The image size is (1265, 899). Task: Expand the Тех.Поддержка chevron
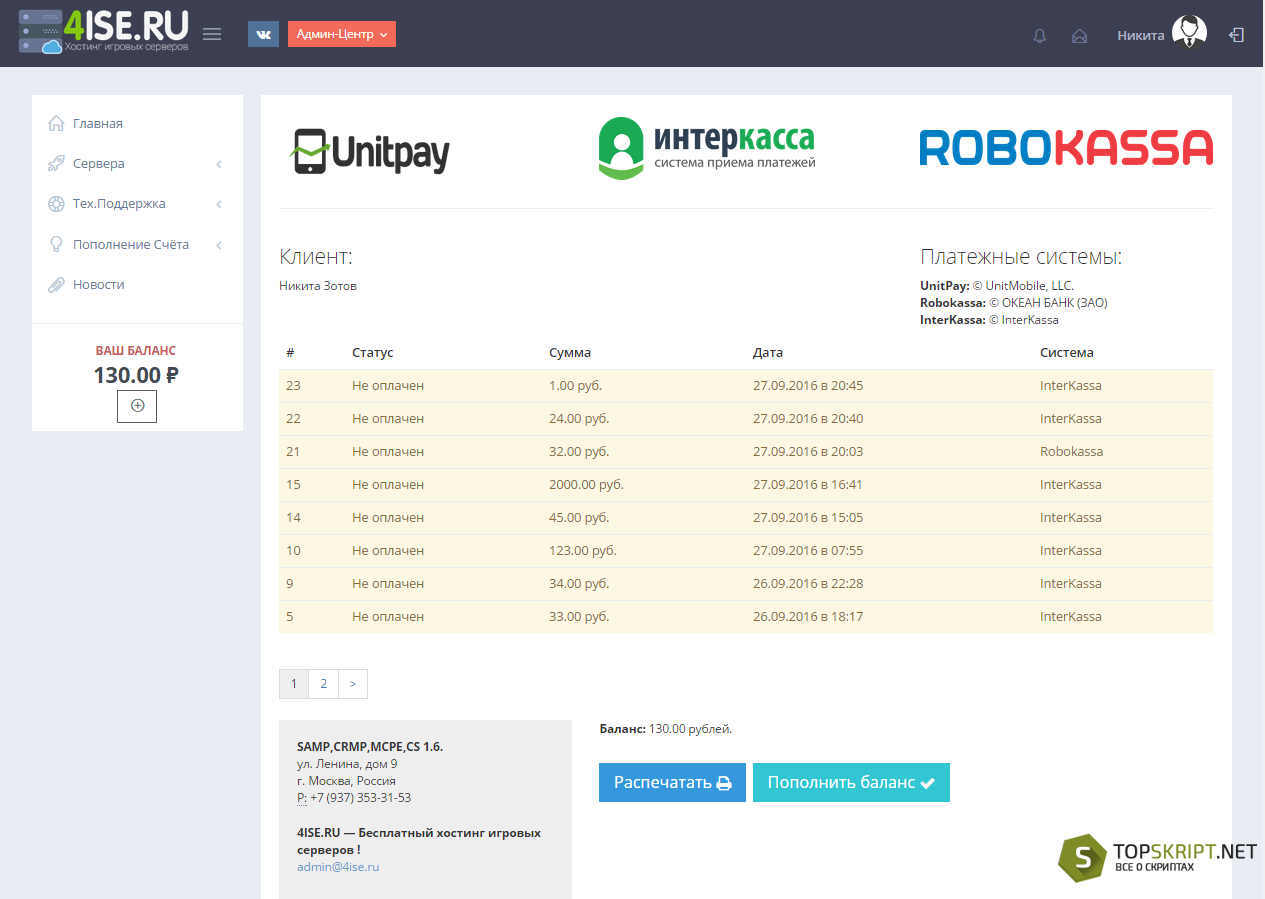click(219, 204)
